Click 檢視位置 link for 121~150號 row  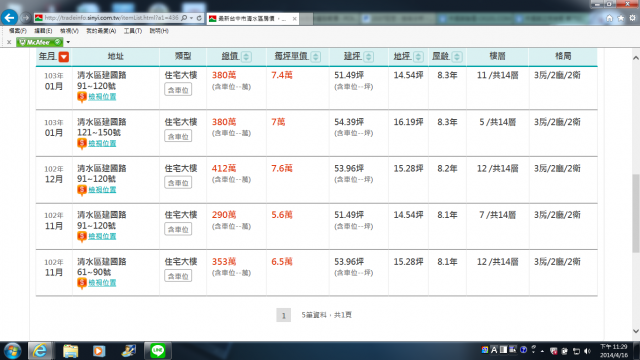tap(102, 143)
